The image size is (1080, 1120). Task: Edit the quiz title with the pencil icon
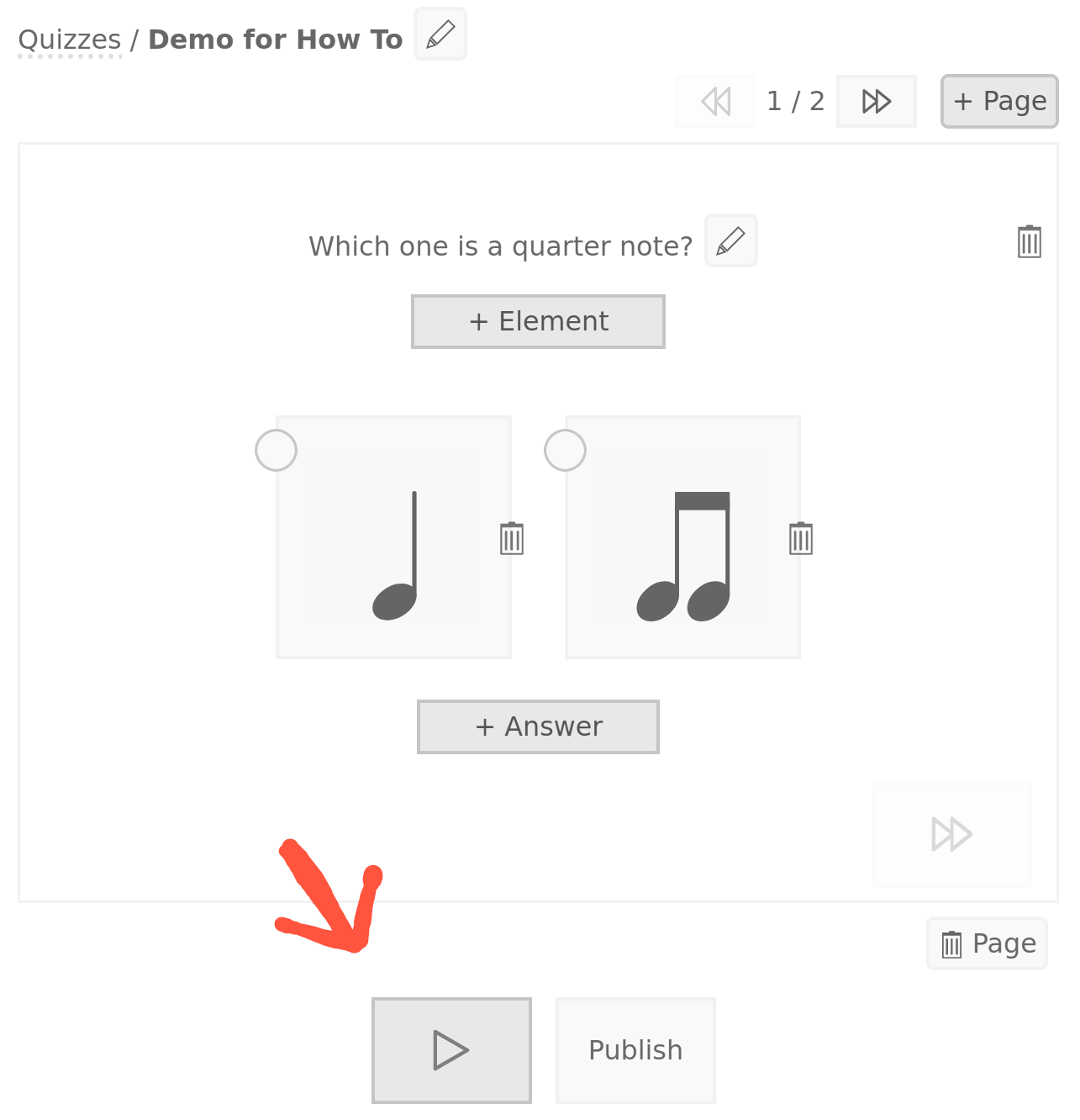(440, 34)
